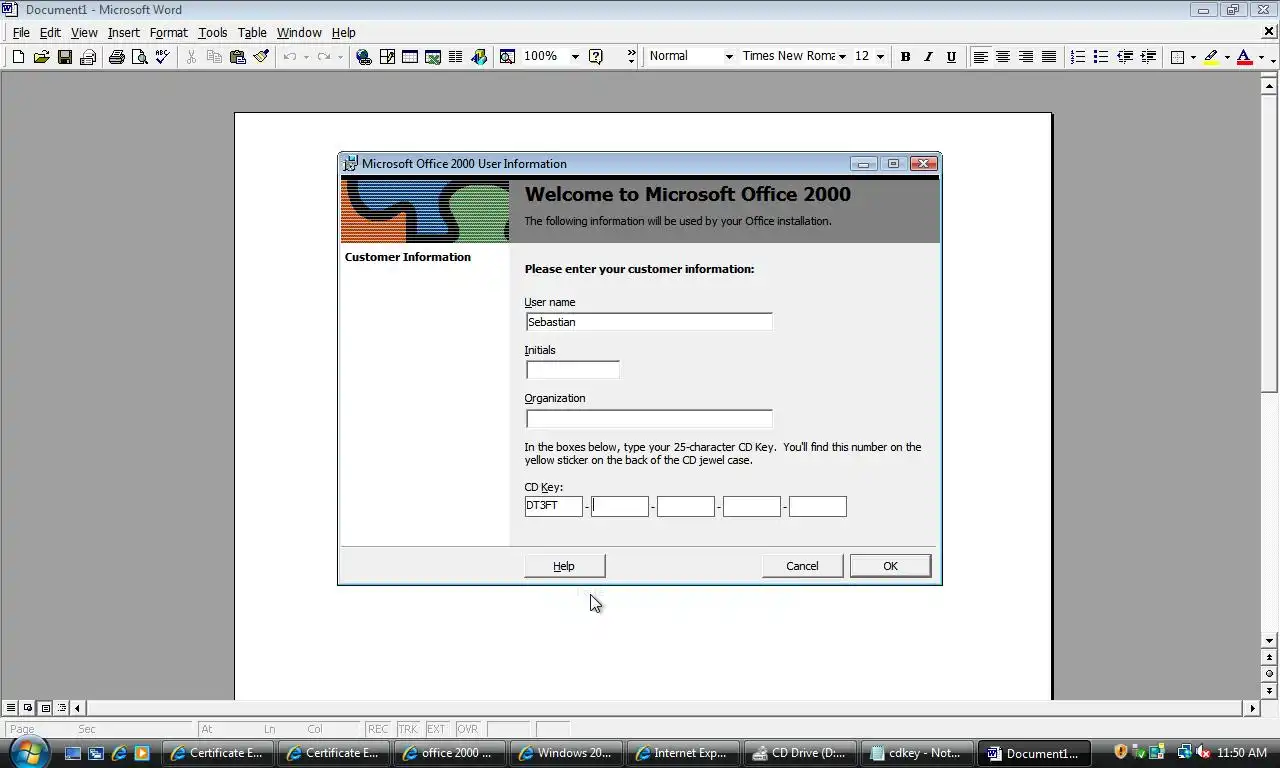Open Columns layout icon
The image size is (1280, 768).
pyautogui.click(x=455, y=57)
